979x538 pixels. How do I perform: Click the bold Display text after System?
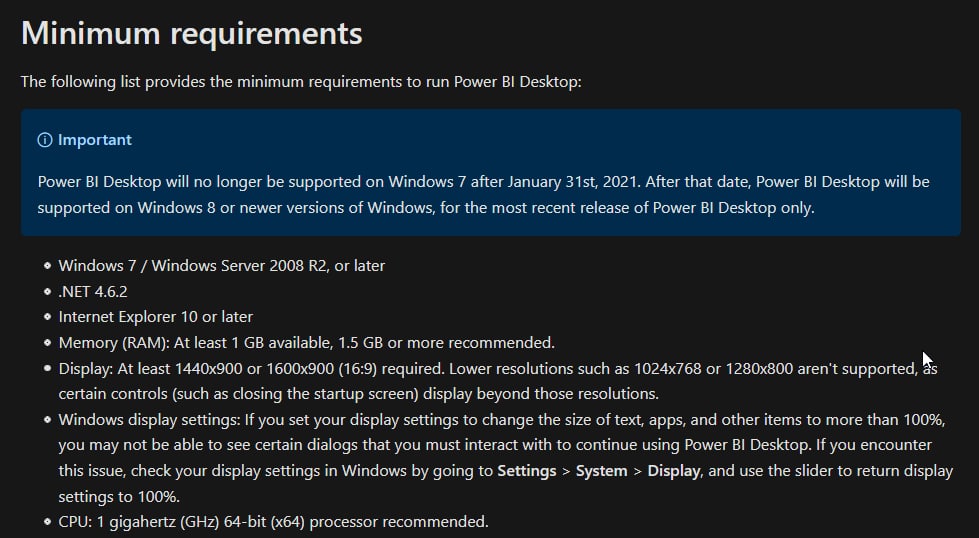(673, 471)
